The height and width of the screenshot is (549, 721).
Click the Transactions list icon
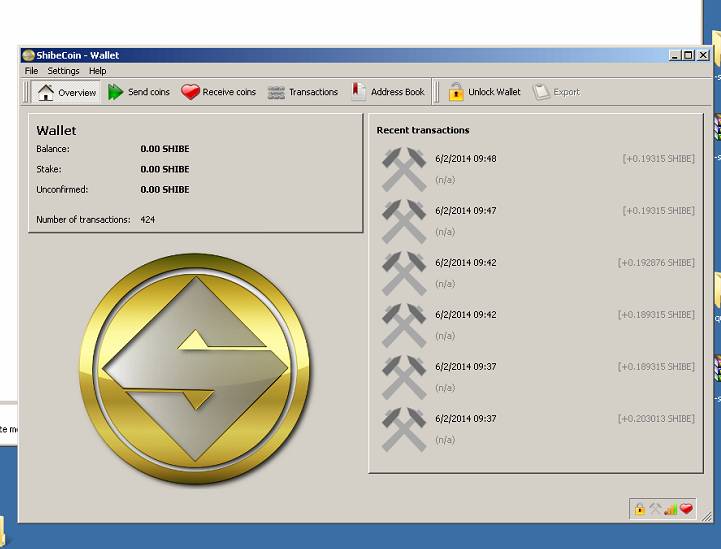(x=276, y=92)
